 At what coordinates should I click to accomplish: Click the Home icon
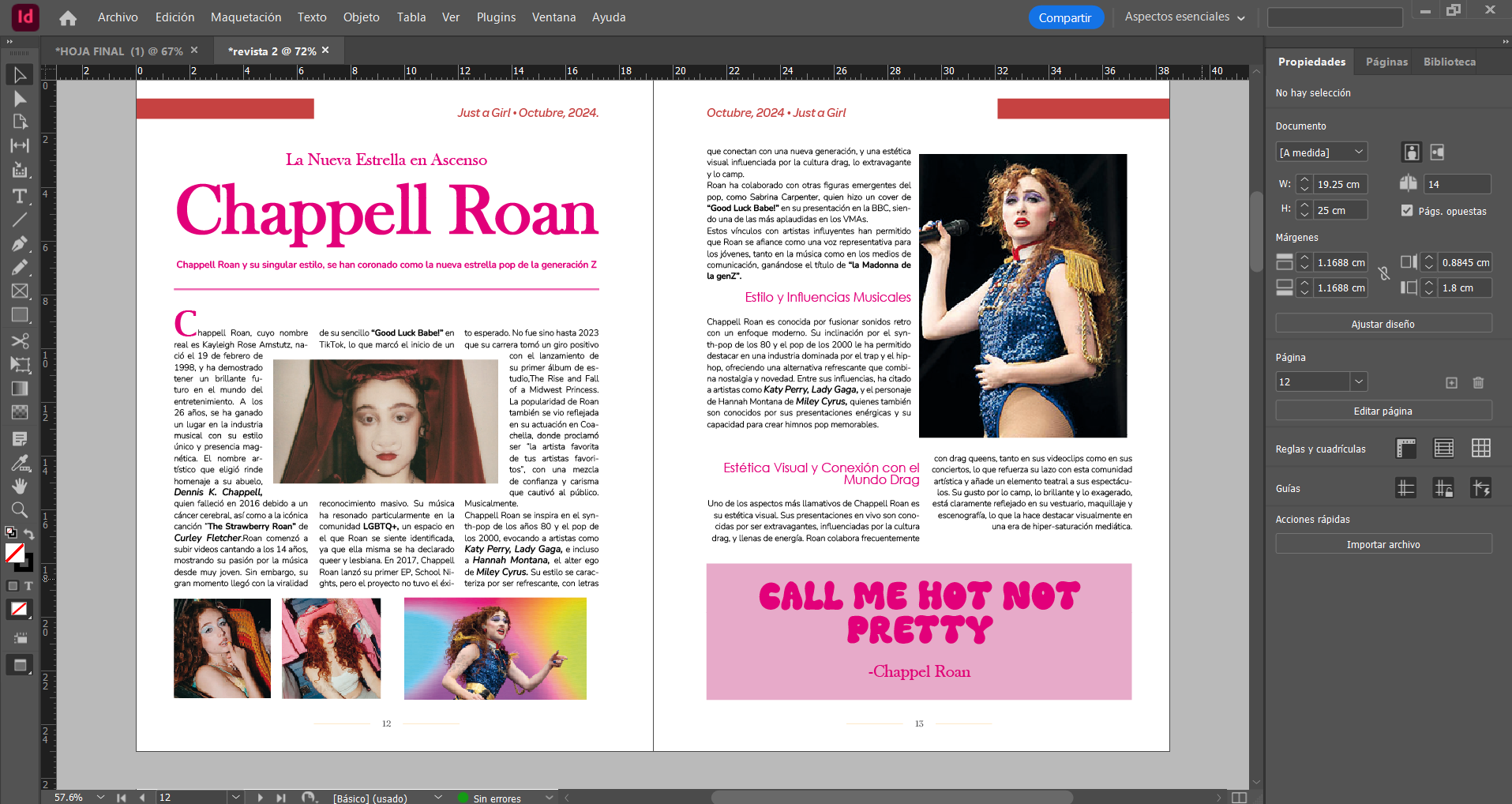tap(68, 17)
